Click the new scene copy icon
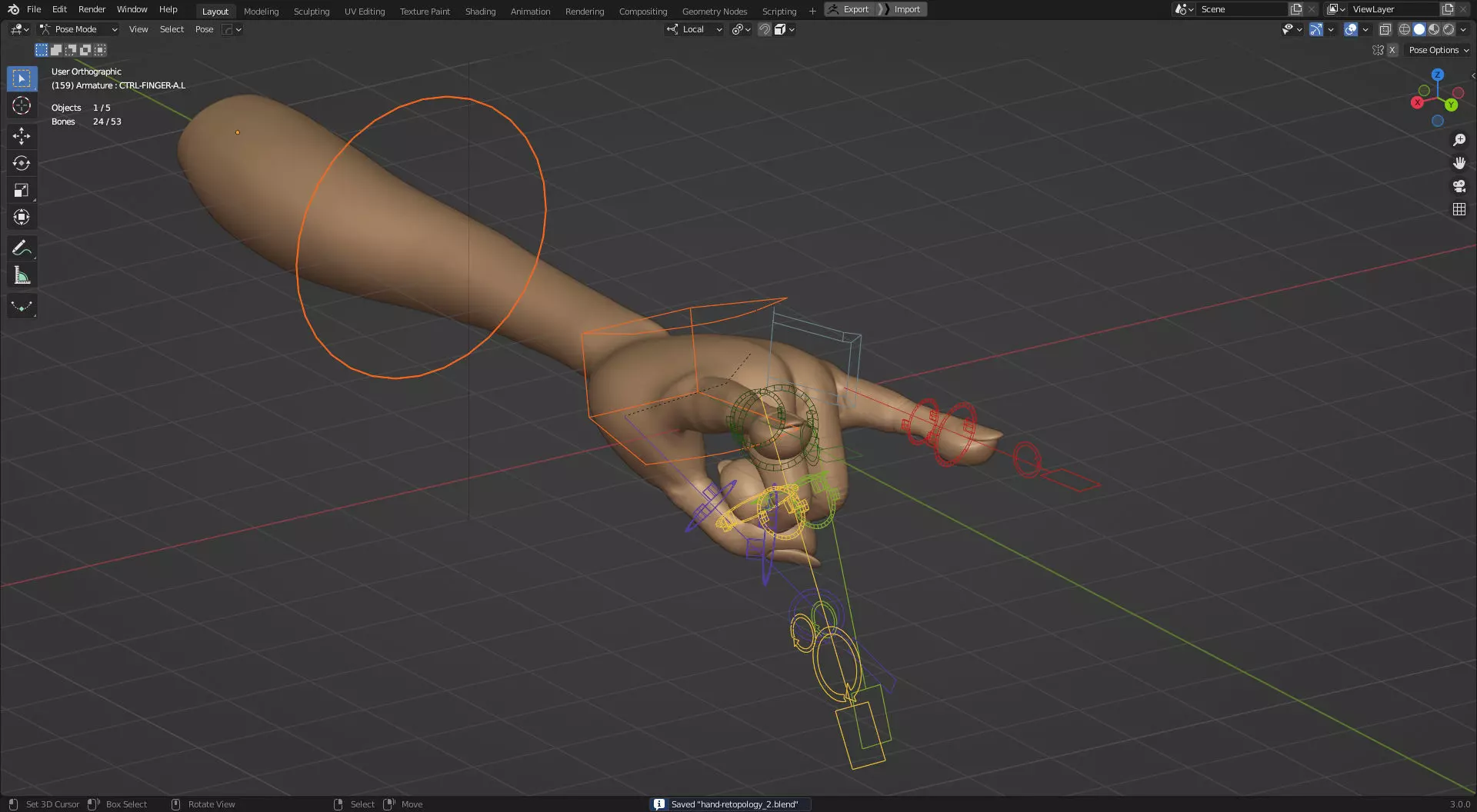1477x812 pixels. [x=1296, y=9]
